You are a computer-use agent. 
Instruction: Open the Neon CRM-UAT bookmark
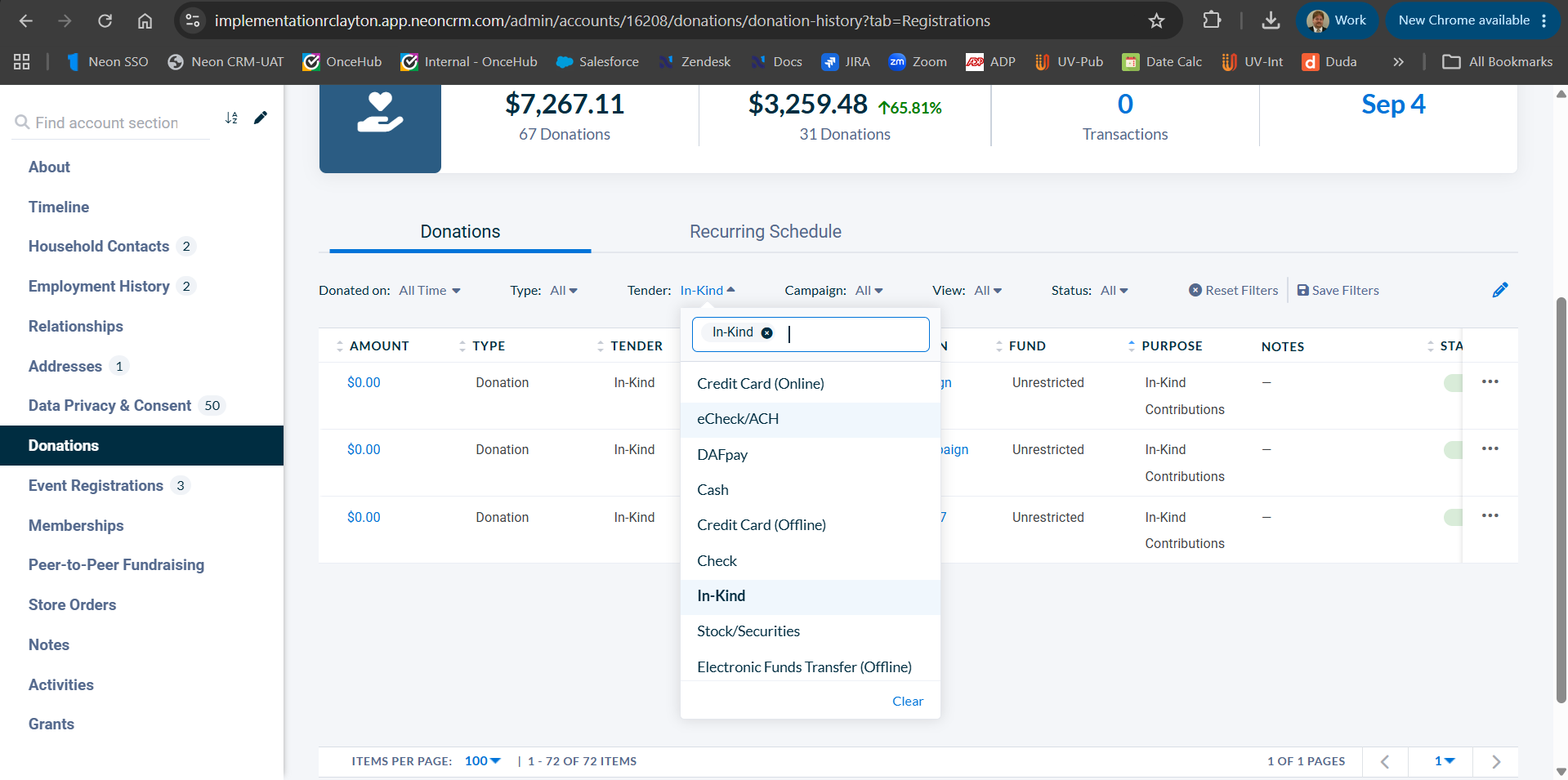click(226, 62)
